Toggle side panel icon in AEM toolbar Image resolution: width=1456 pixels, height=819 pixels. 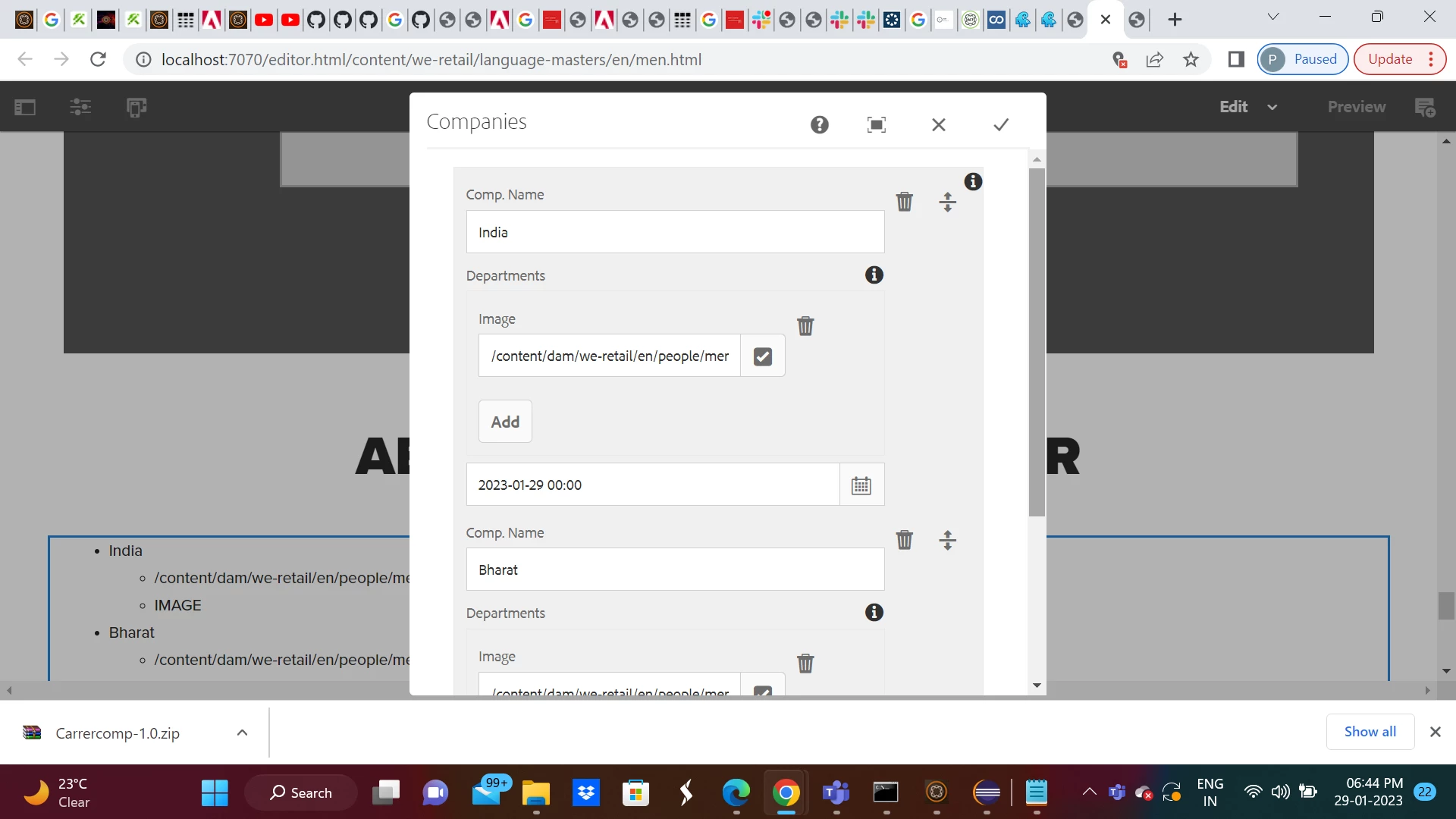coord(25,107)
